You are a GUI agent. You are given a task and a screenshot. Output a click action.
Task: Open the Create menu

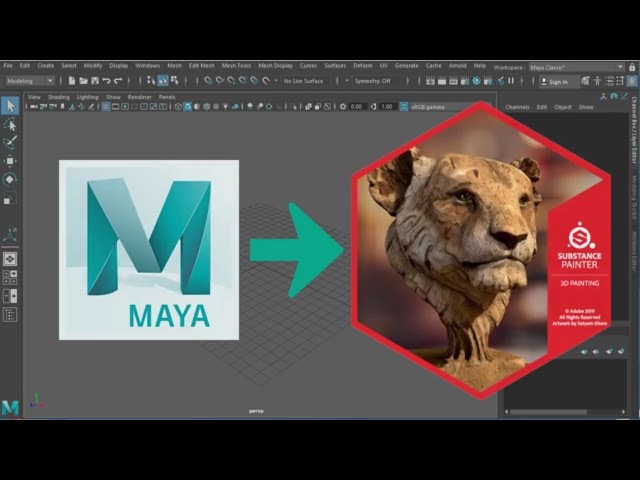coord(46,65)
